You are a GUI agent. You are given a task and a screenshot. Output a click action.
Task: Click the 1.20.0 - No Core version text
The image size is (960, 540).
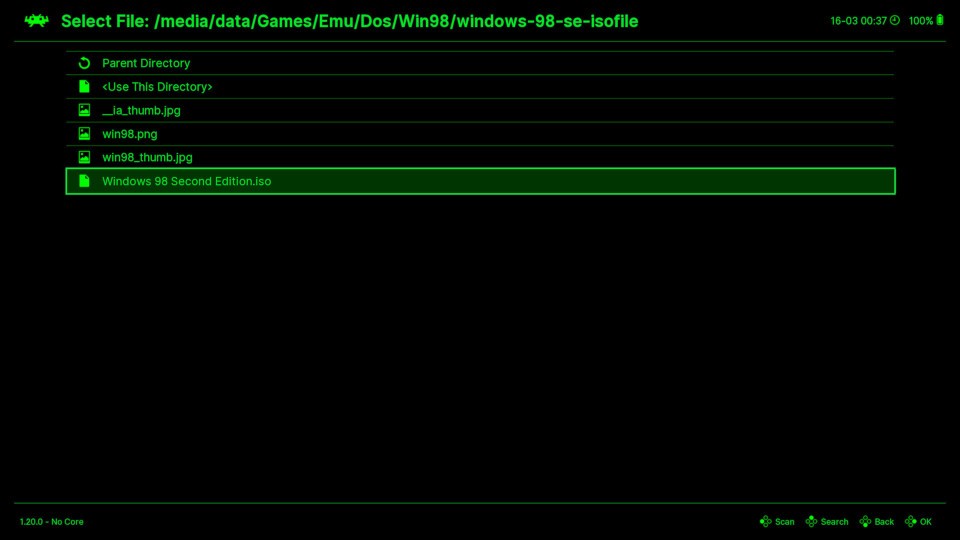pyautogui.click(x=51, y=522)
